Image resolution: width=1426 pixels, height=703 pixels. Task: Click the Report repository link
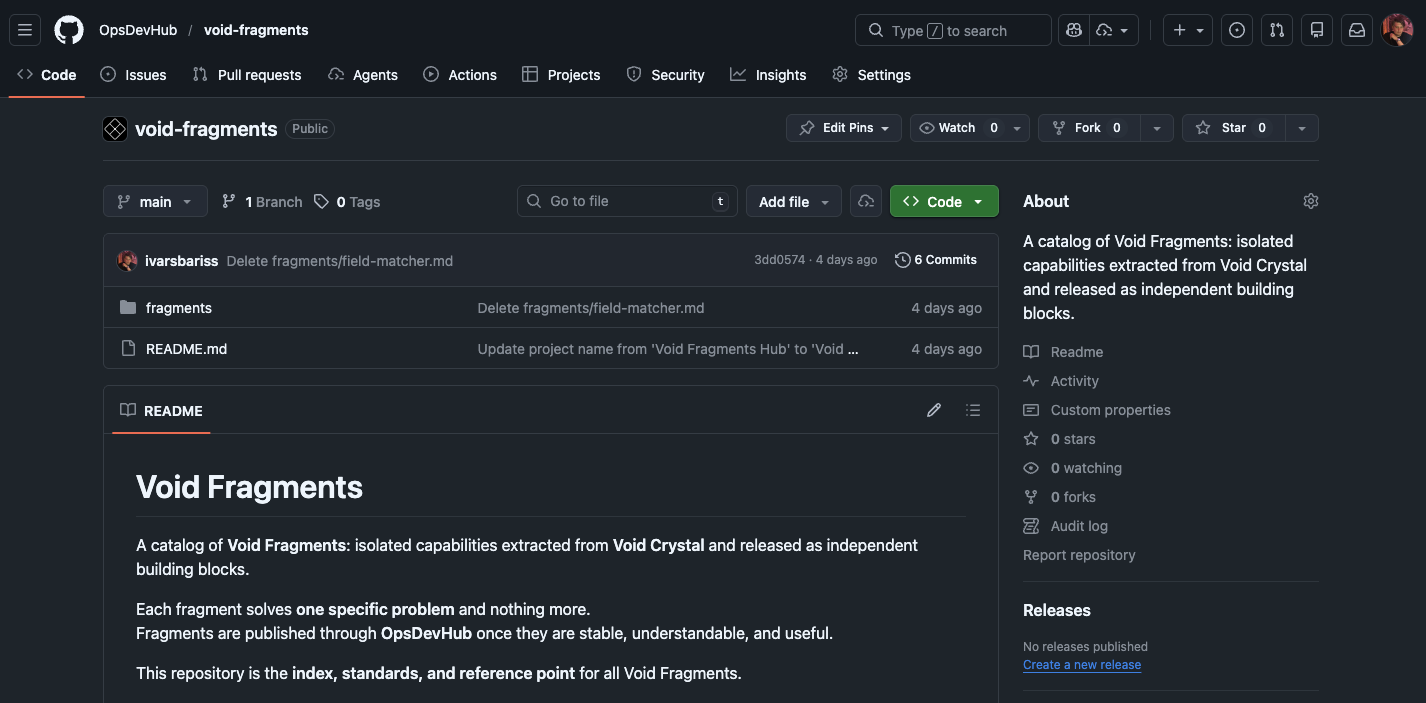pos(1079,555)
